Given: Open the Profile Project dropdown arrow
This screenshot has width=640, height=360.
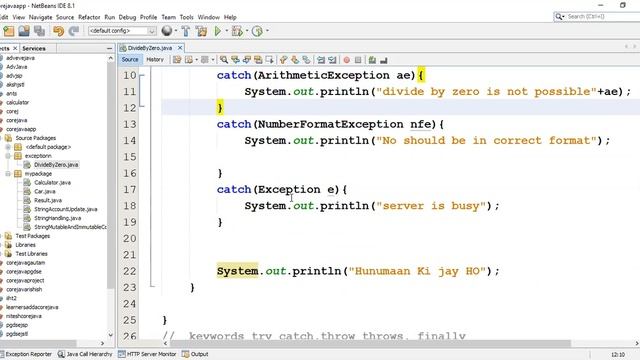Looking at the screenshot, I should [267, 31].
